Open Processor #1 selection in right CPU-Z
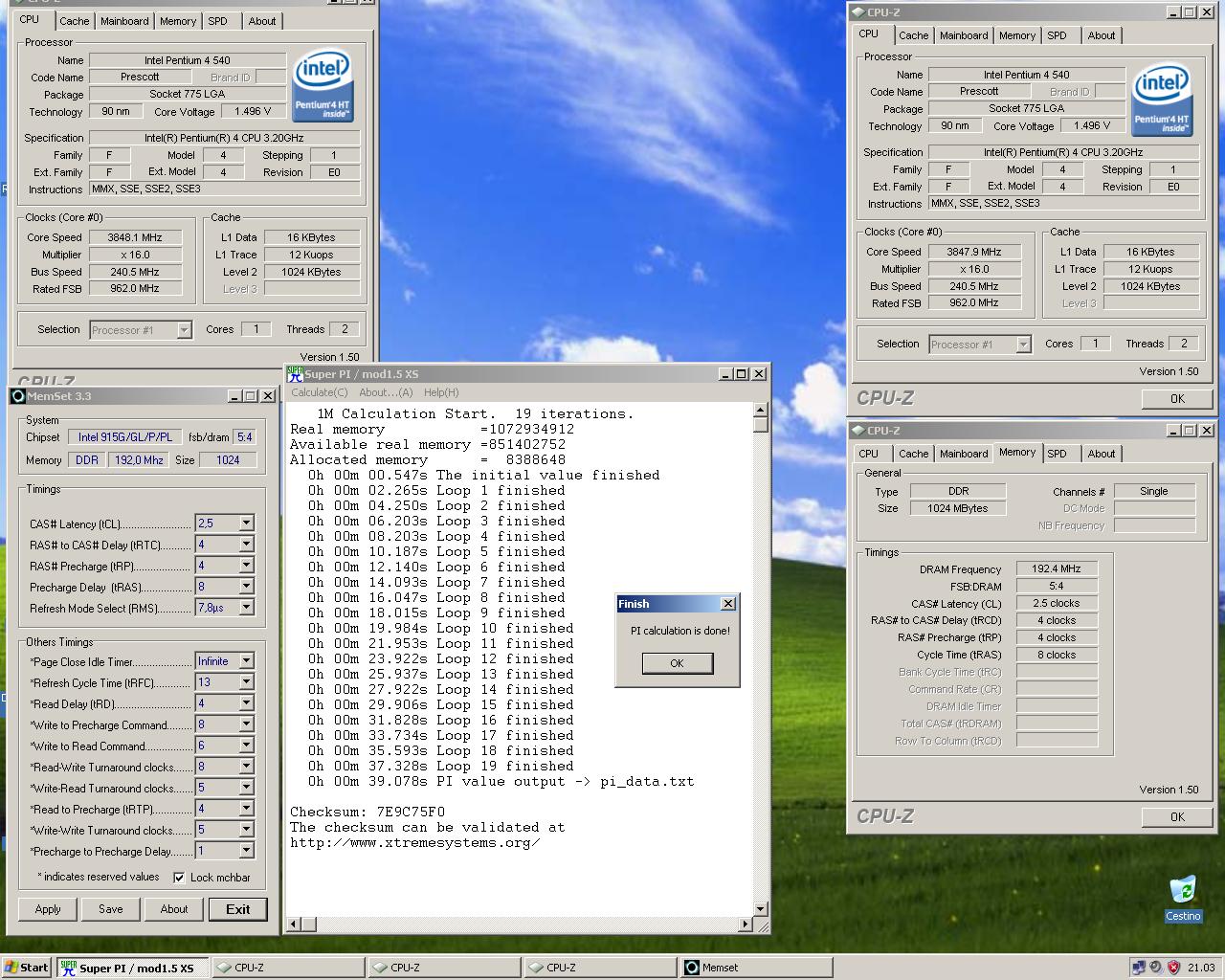Screen dimensions: 1225x980 click(x=980, y=345)
